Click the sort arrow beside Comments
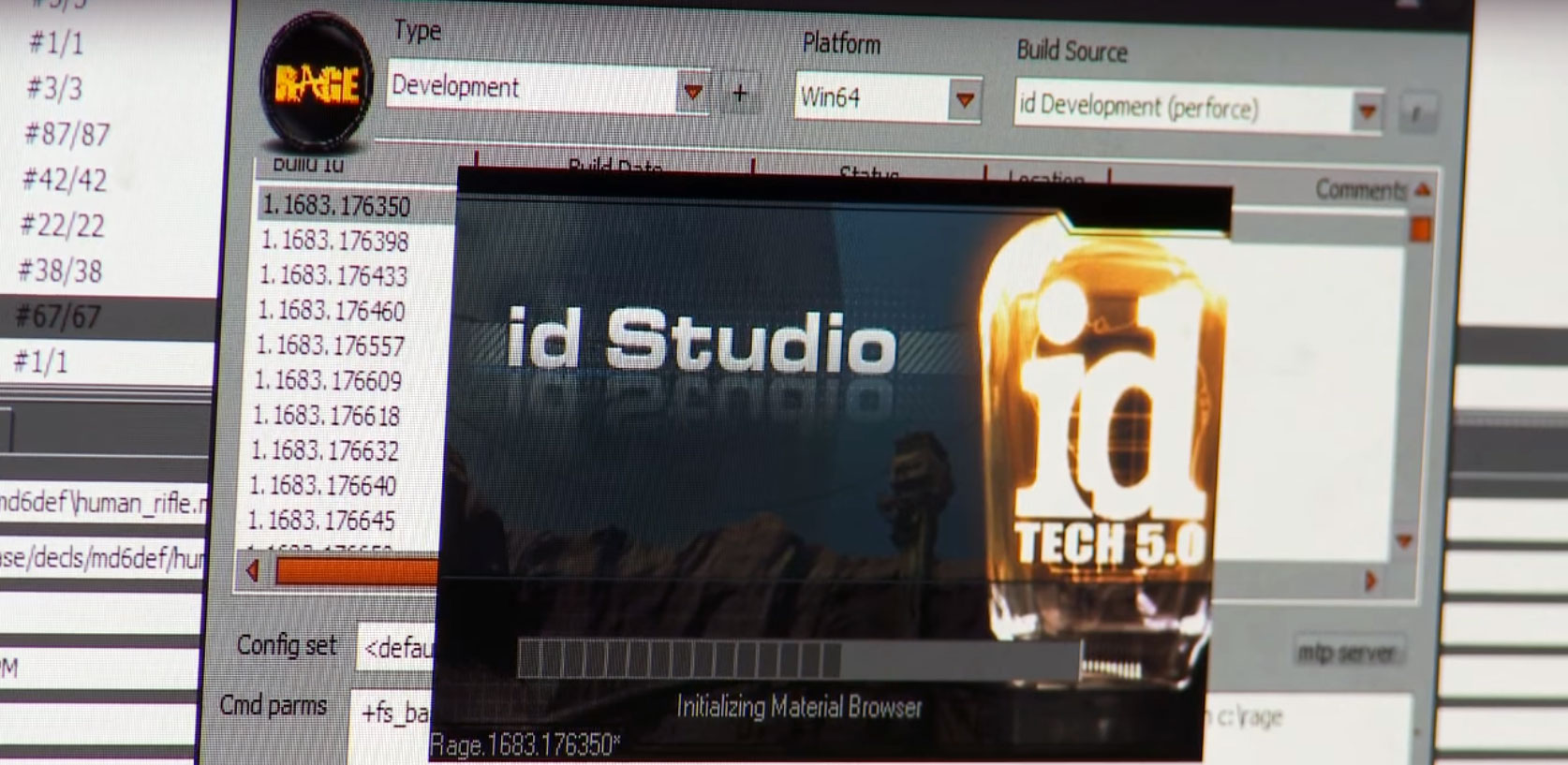 (1423, 190)
